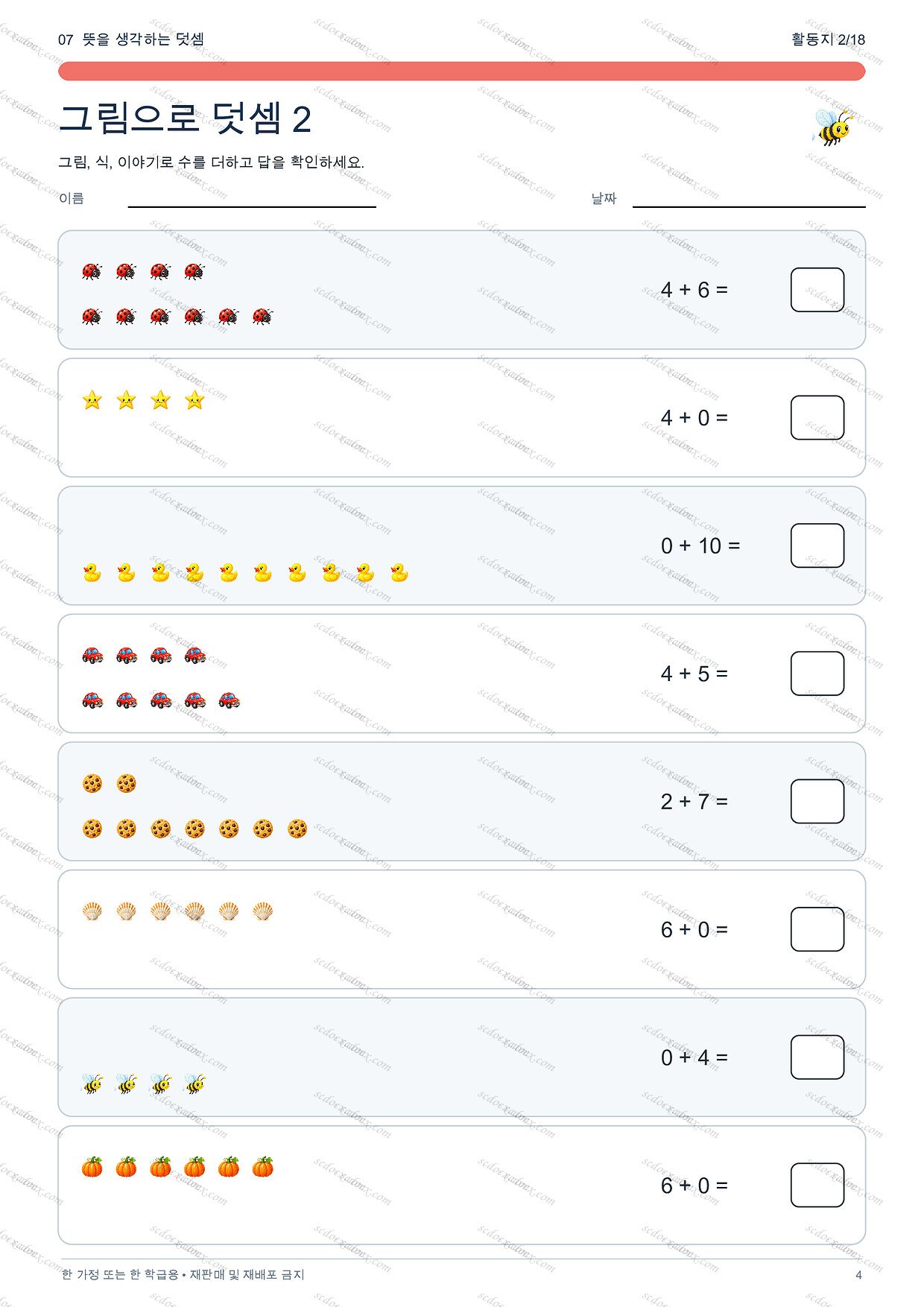924x1307 pixels.
Task: Click the last yellow star icon
Action: 194,400
